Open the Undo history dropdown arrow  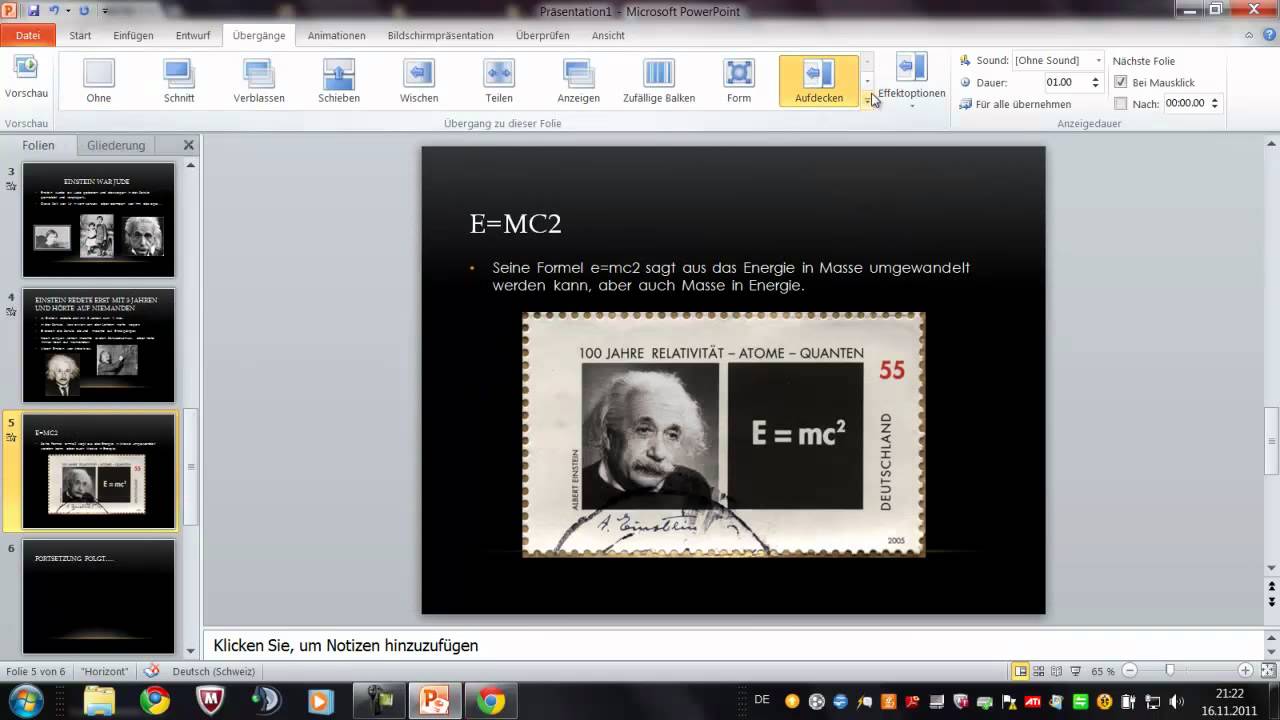point(67,11)
